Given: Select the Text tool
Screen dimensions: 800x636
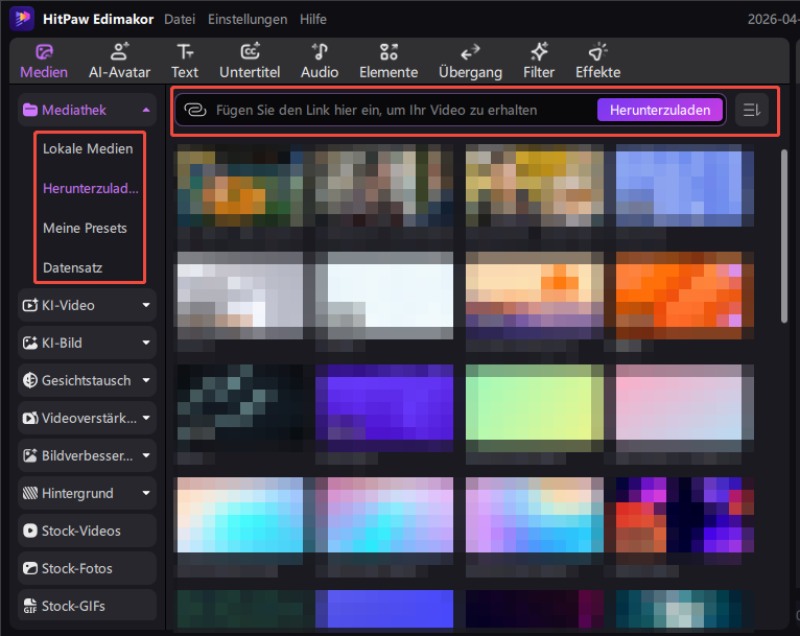Looking at the screenshot, I should tap(185, 61).
